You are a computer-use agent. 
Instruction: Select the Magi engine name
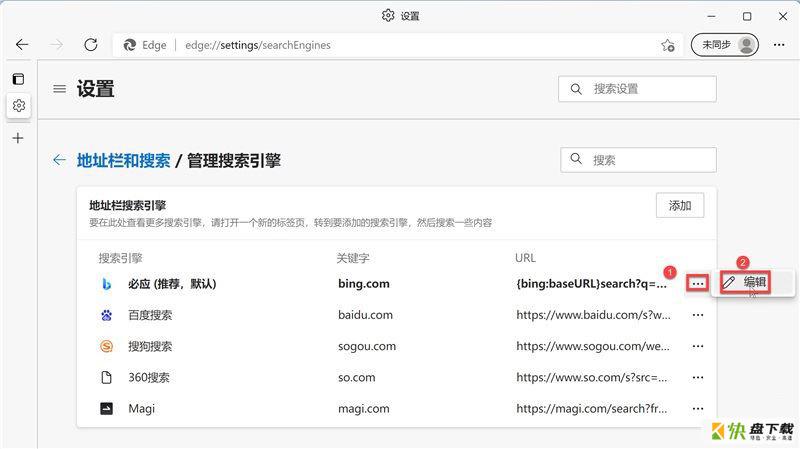(x=141, y=409)
